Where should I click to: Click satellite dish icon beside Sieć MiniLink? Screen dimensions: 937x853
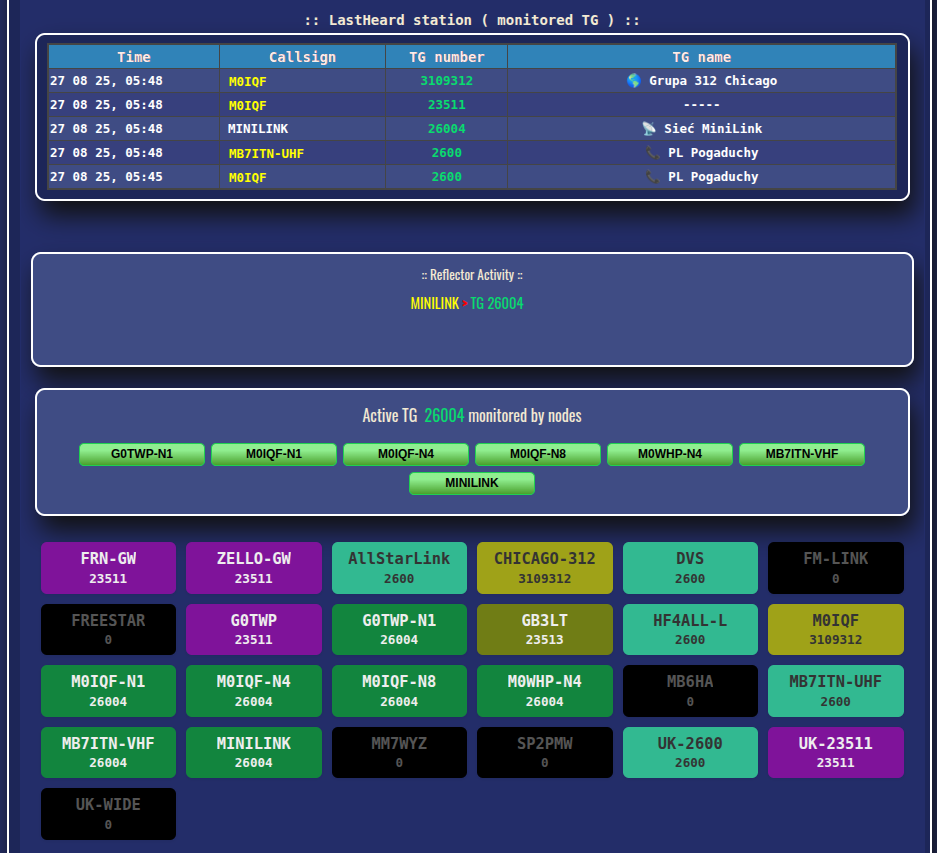649,129
